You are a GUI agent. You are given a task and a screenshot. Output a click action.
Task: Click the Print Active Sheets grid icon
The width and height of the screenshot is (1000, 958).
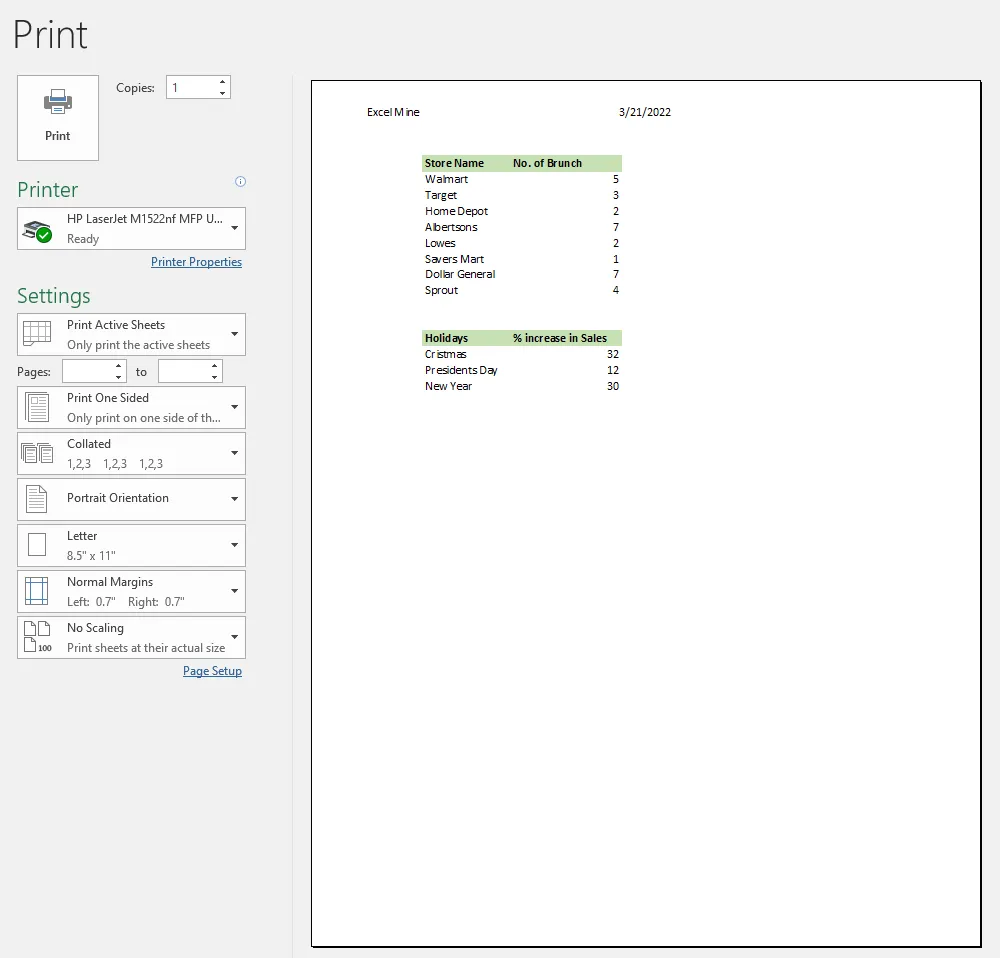click(37, 334)
